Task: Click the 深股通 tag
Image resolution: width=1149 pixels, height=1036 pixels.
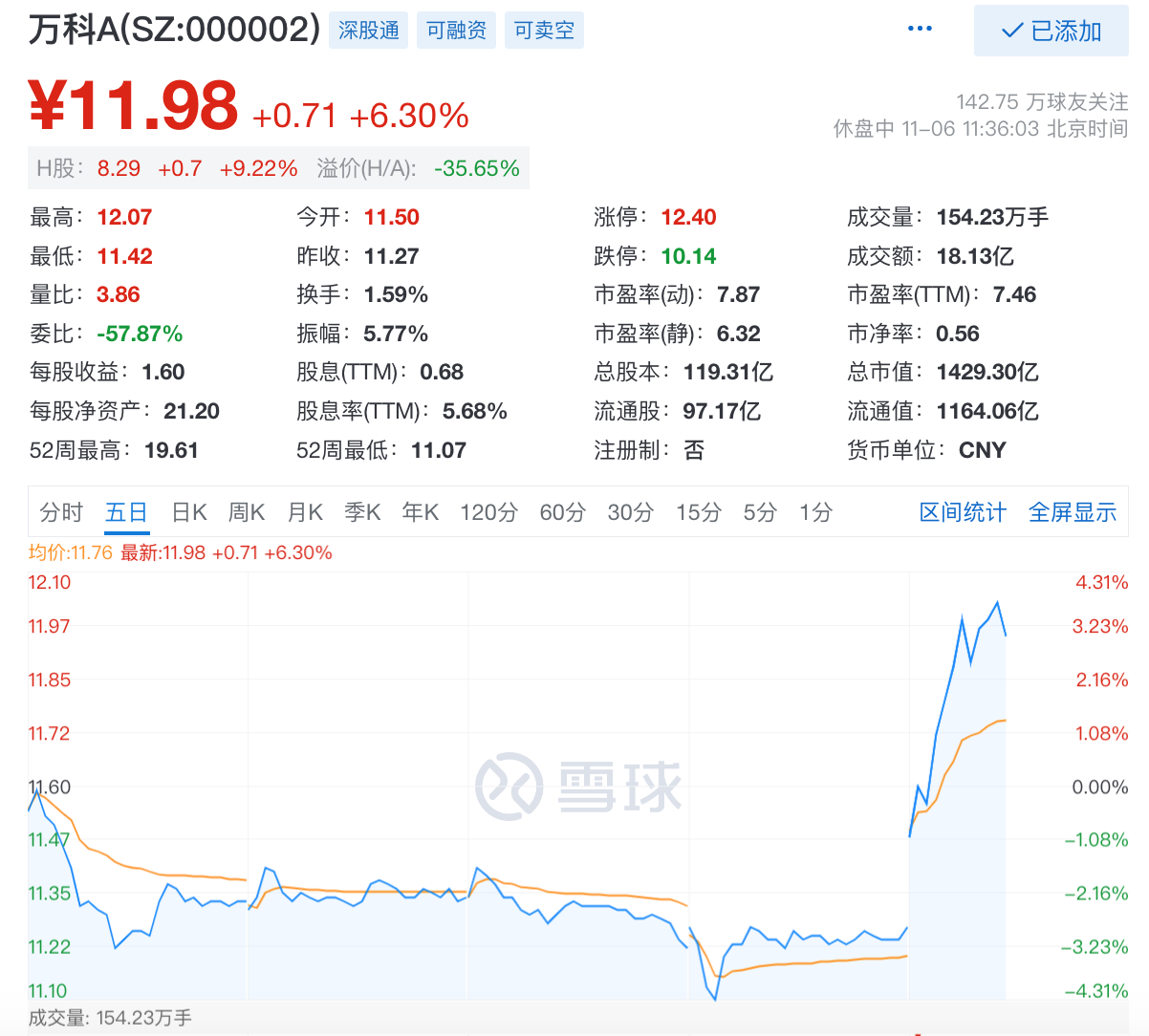Action: (x=369, y=31)
